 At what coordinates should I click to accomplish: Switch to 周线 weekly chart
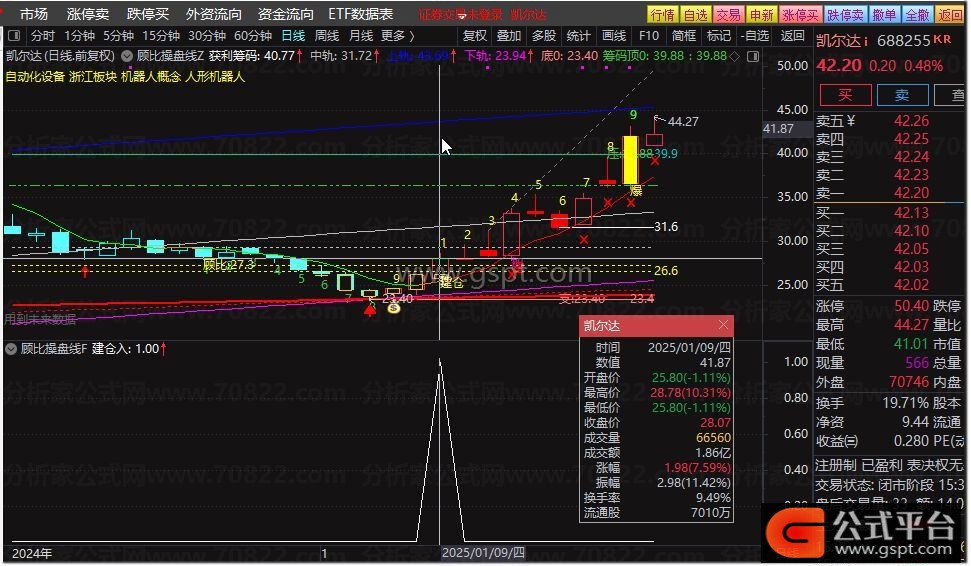327,36
